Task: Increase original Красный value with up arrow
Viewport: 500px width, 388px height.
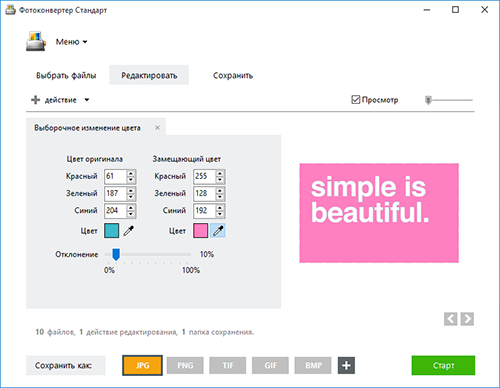Action: (131, 173)
